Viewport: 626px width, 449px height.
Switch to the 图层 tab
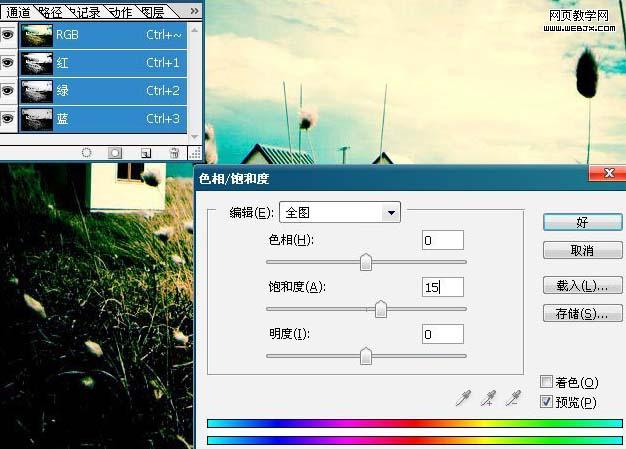coord(153,12)
